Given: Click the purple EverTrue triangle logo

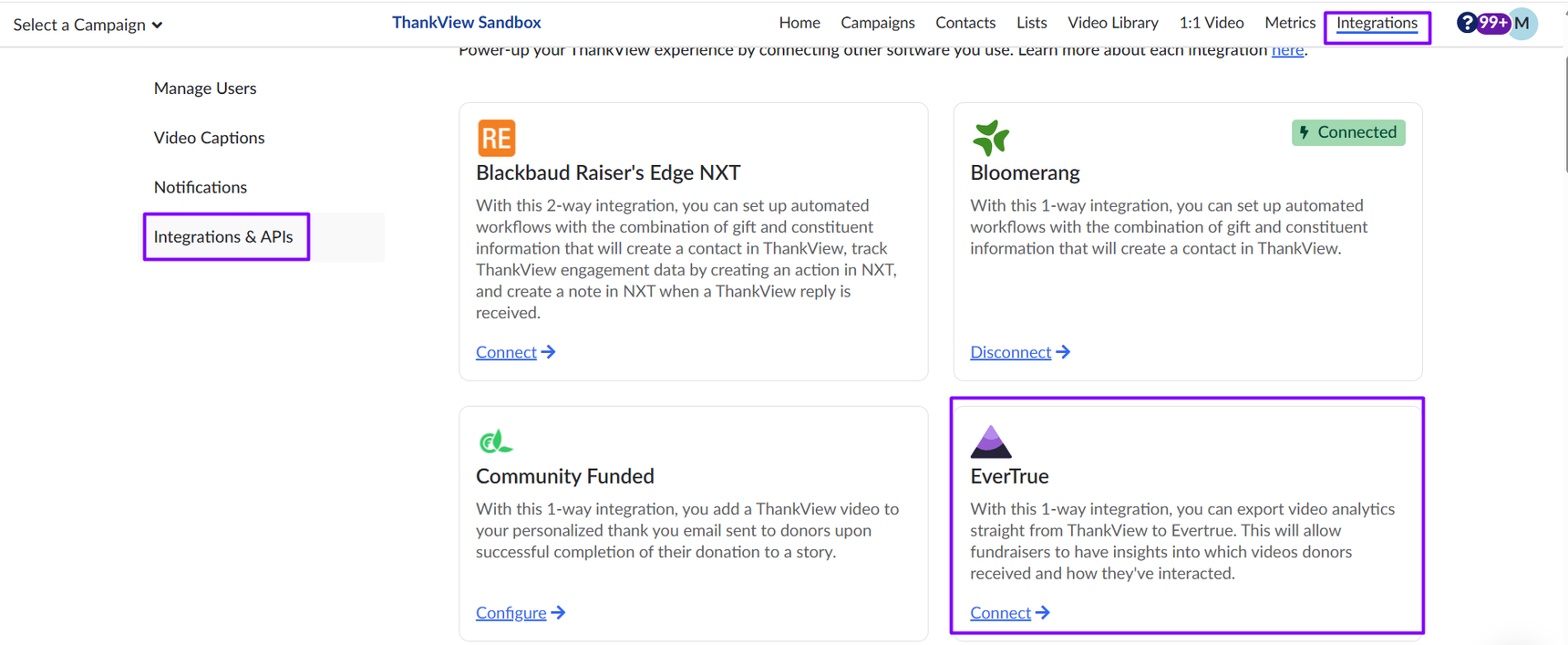Looking at the screenshot, I should pyautogui.click(x=991, y=442).
